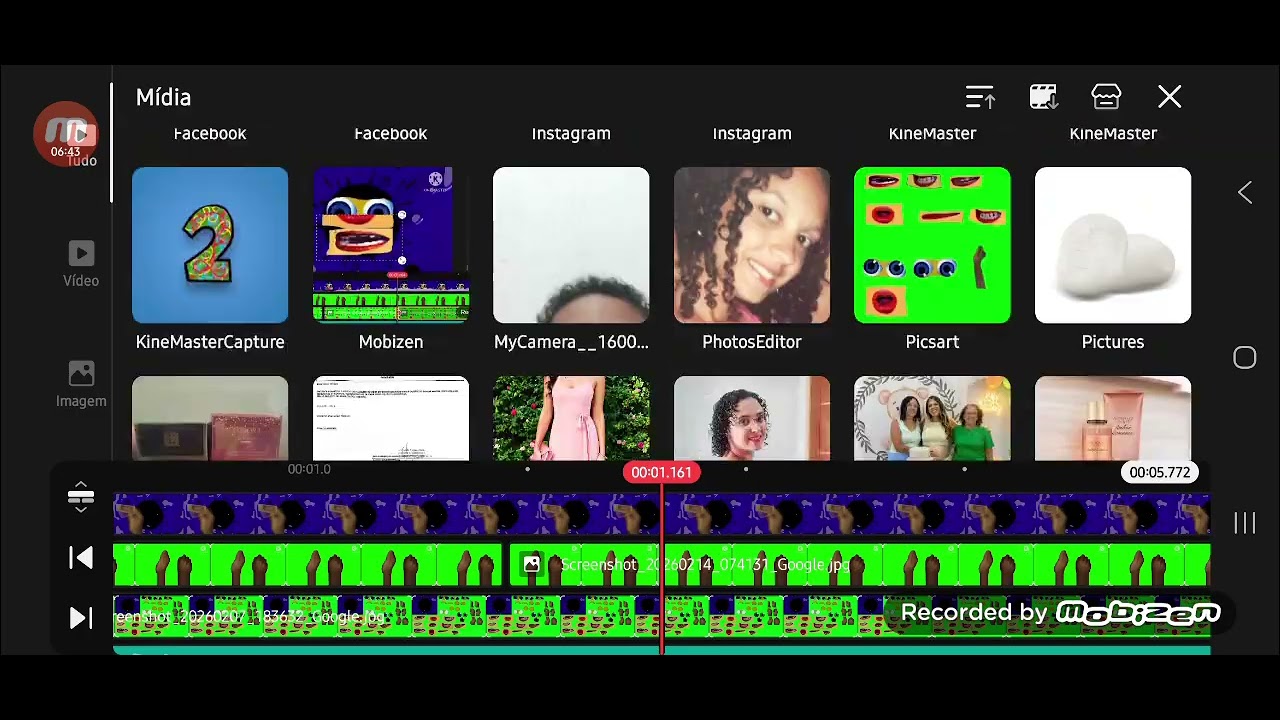Select the Imagem filter in sidebar
The width and height of the screenshot is (1280, 720).
click(81, 384)
